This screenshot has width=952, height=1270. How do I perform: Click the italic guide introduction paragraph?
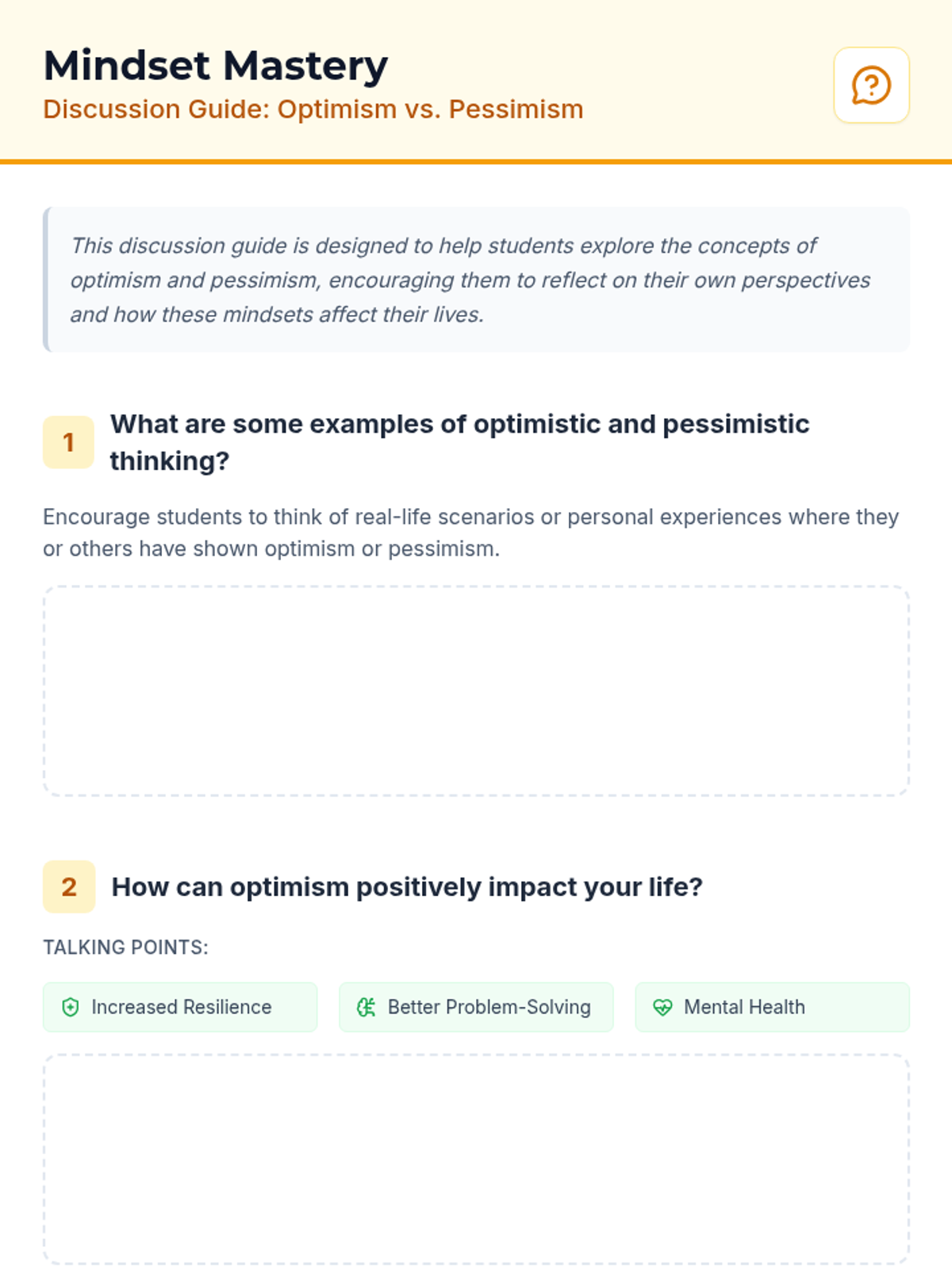tap(470, 279)
